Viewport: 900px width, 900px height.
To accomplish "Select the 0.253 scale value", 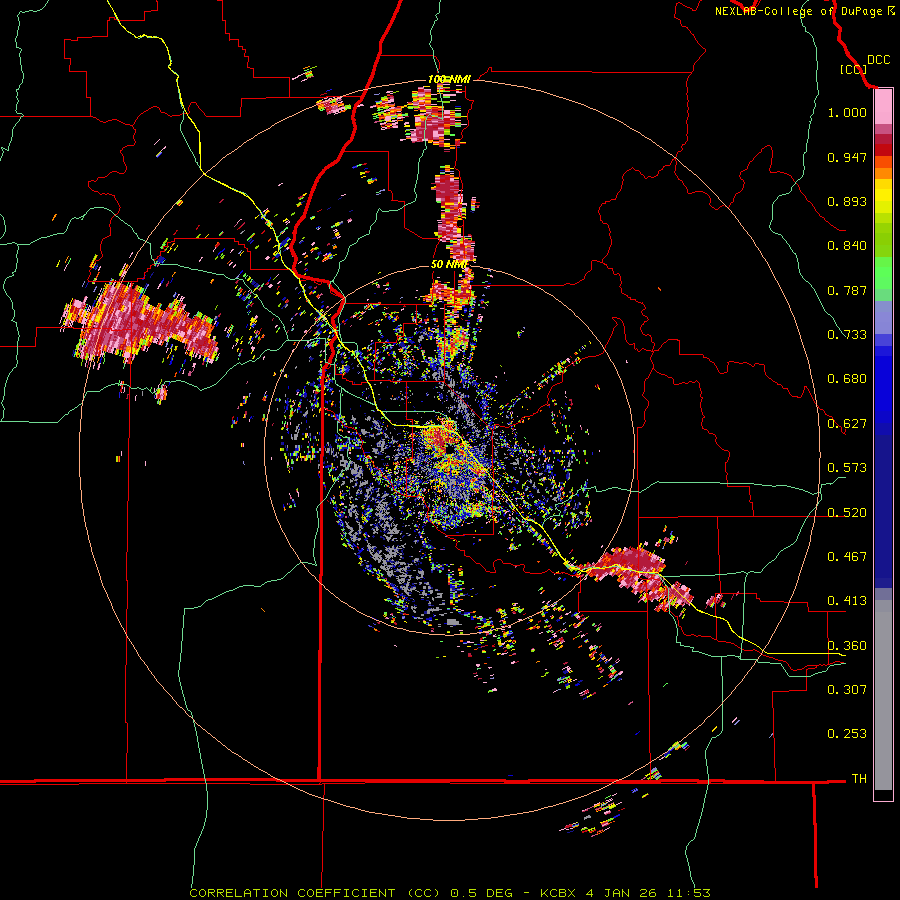I will (847, 734).
